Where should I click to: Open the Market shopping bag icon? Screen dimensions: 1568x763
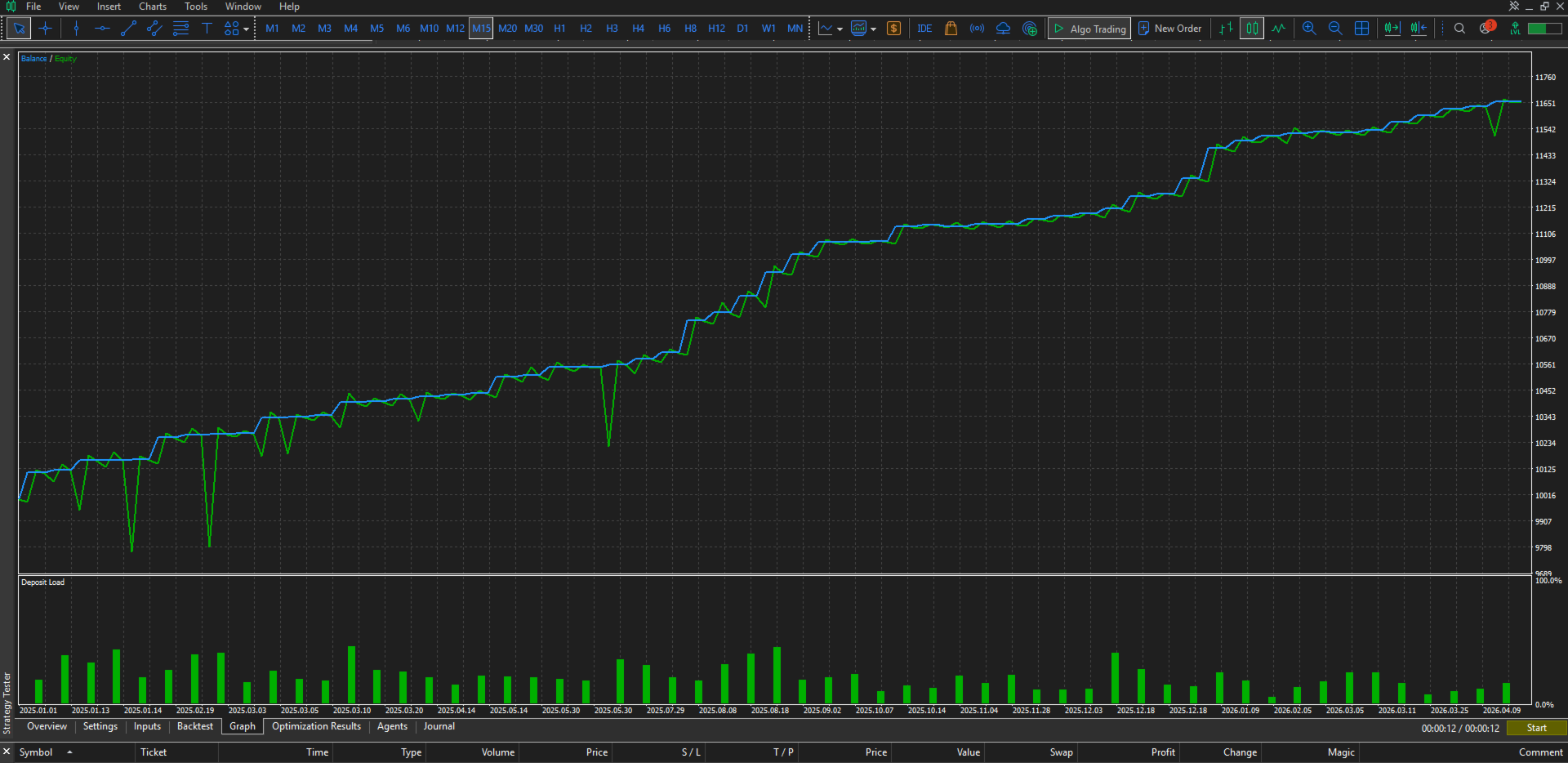(x=951, y=29)
